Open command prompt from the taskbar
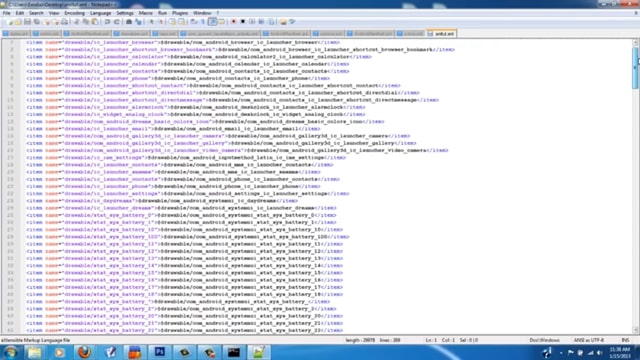 [234, 352]
